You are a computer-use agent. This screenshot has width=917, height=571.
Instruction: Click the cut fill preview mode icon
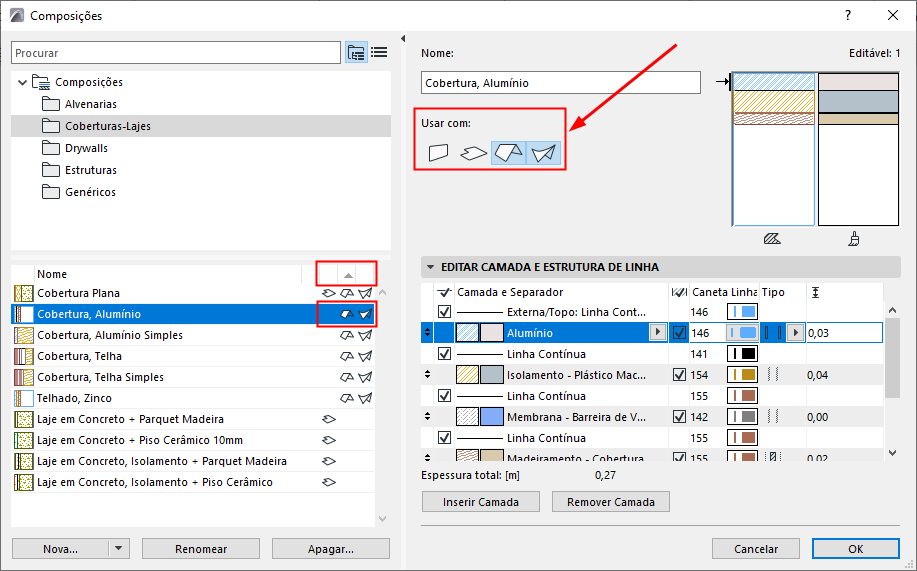[x=772, y=239]
